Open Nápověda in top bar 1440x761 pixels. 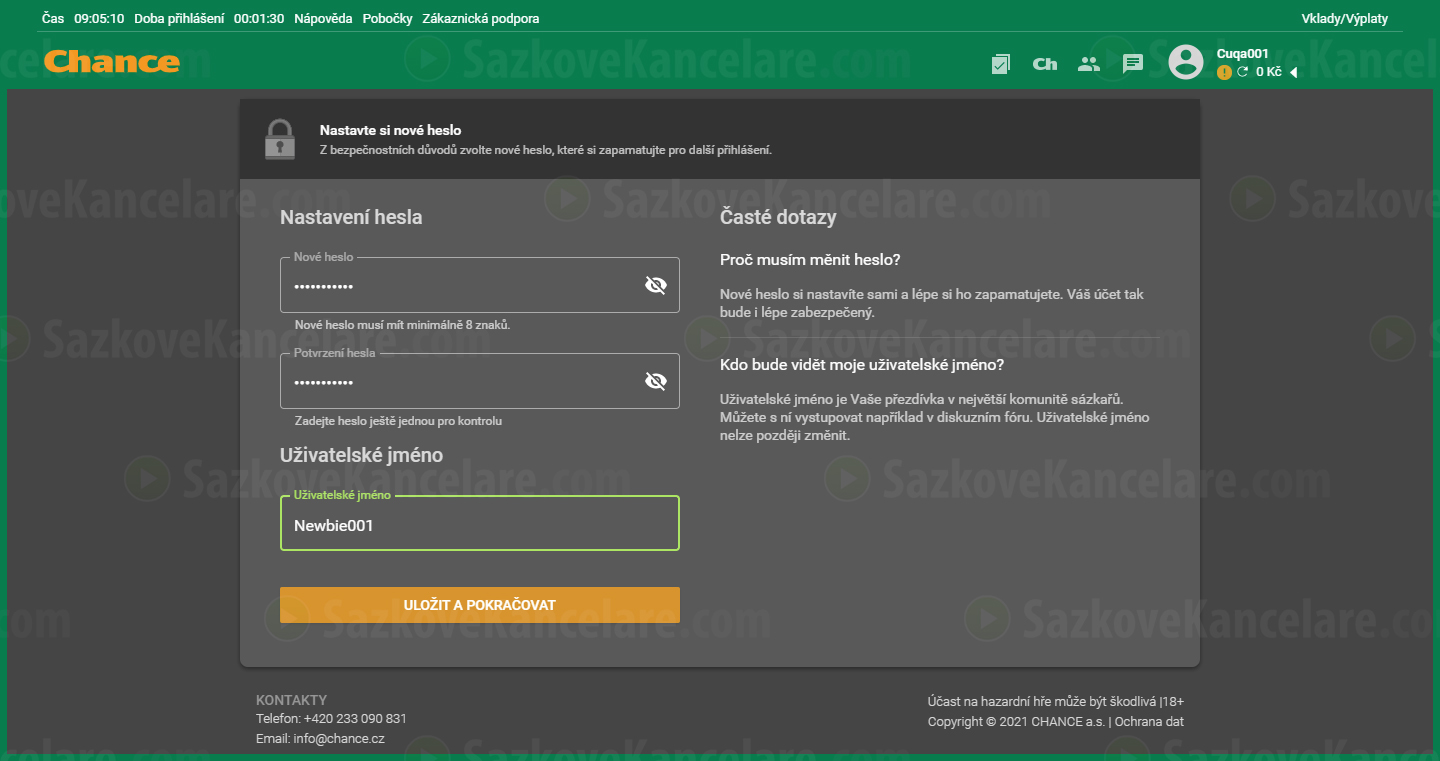[323, 19]
